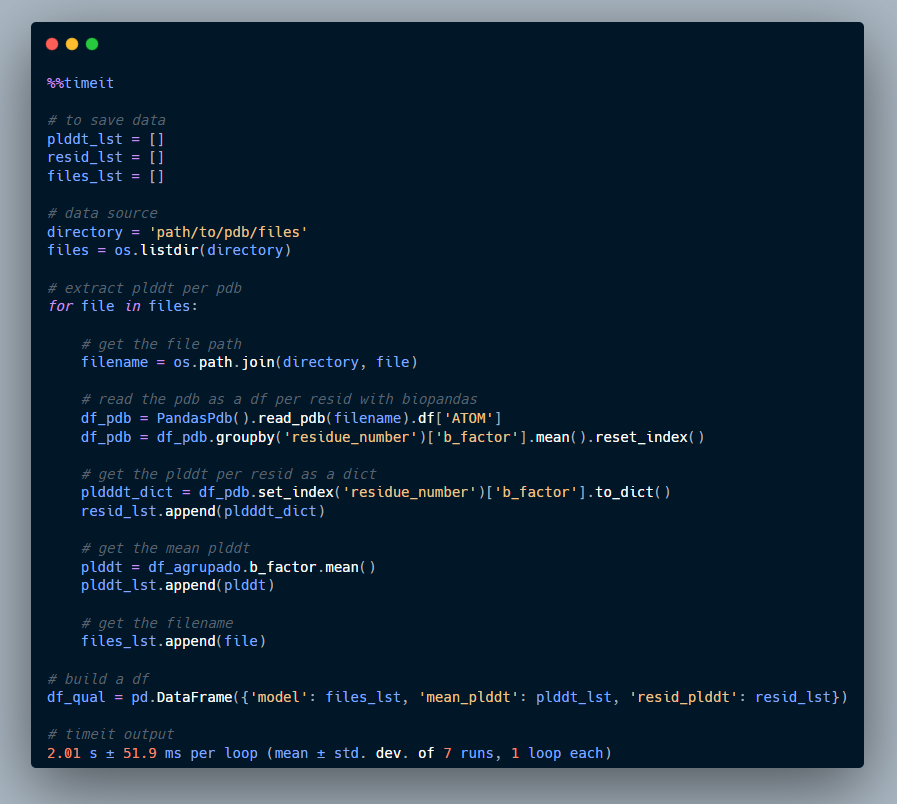The width and height of the screenshot is (897, 804).
Task: Click the 'model' dictionary key
Action: coord(279,697)
